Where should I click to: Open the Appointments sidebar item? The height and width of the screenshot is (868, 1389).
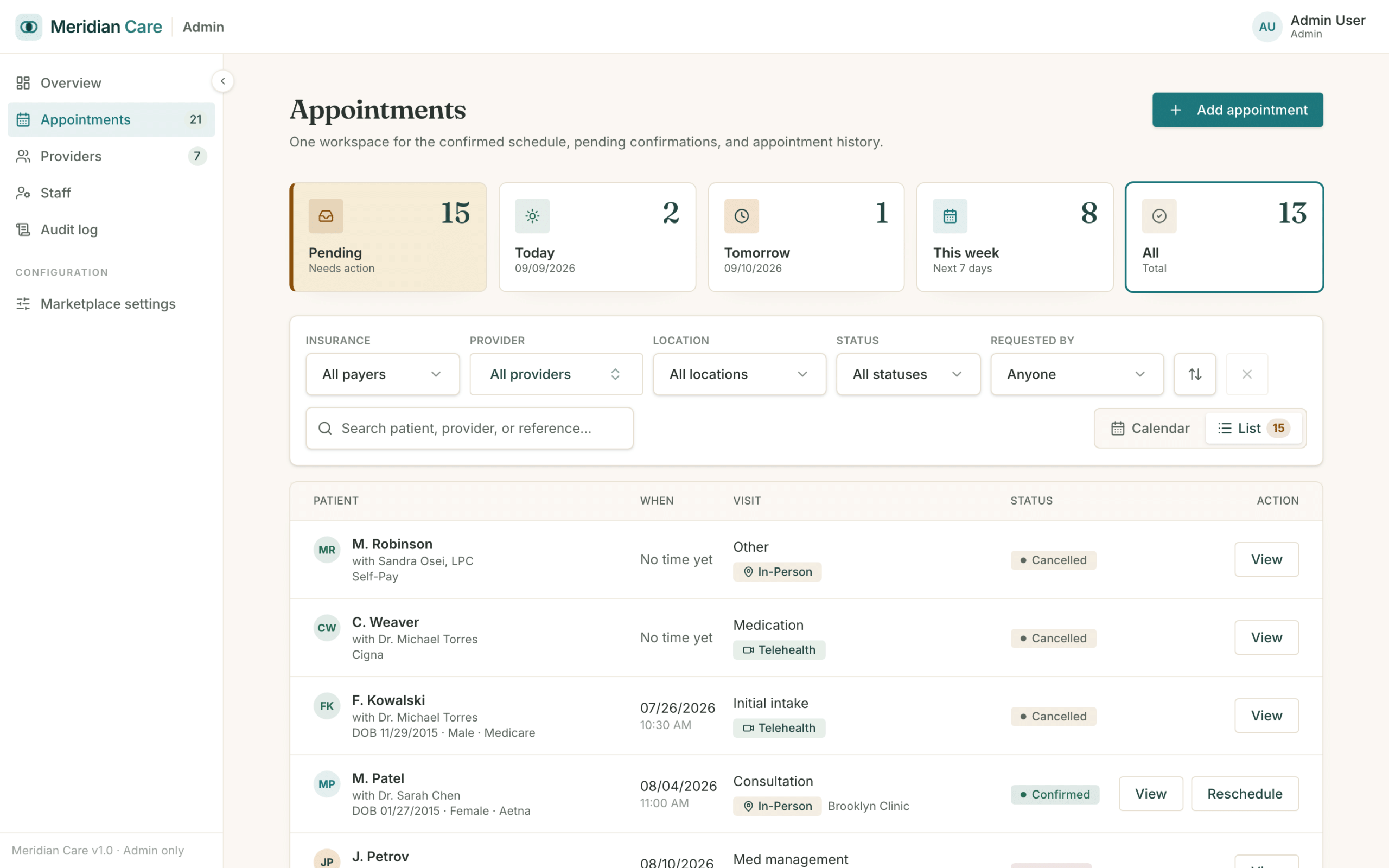click(111, 119)
